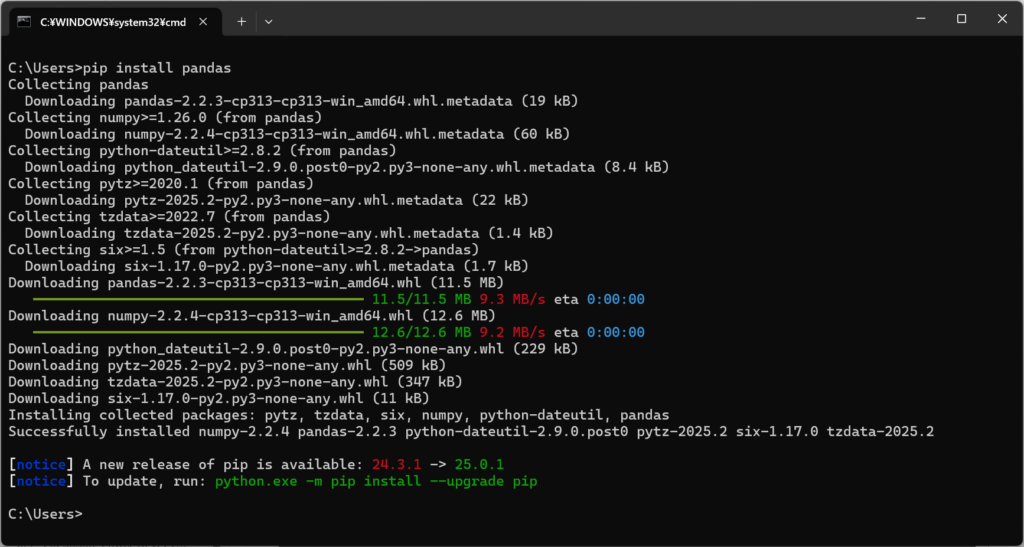Click the '9.3 MB/s' download speed

coord(512,299)
